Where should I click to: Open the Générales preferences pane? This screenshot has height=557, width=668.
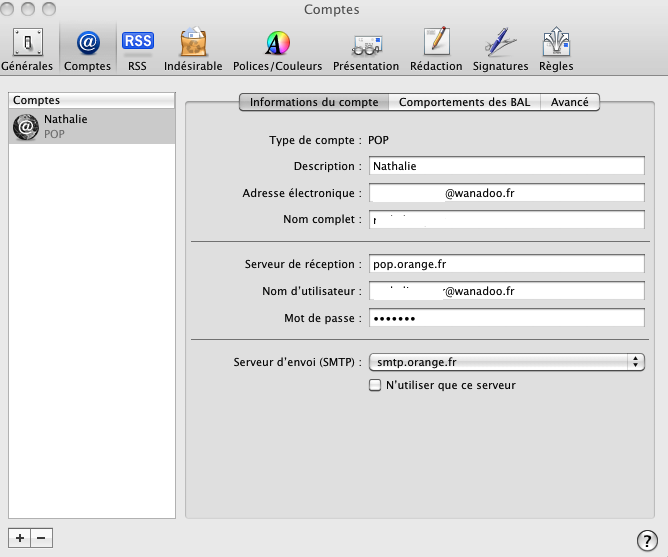pyautogui.click(x=27, y=49)
